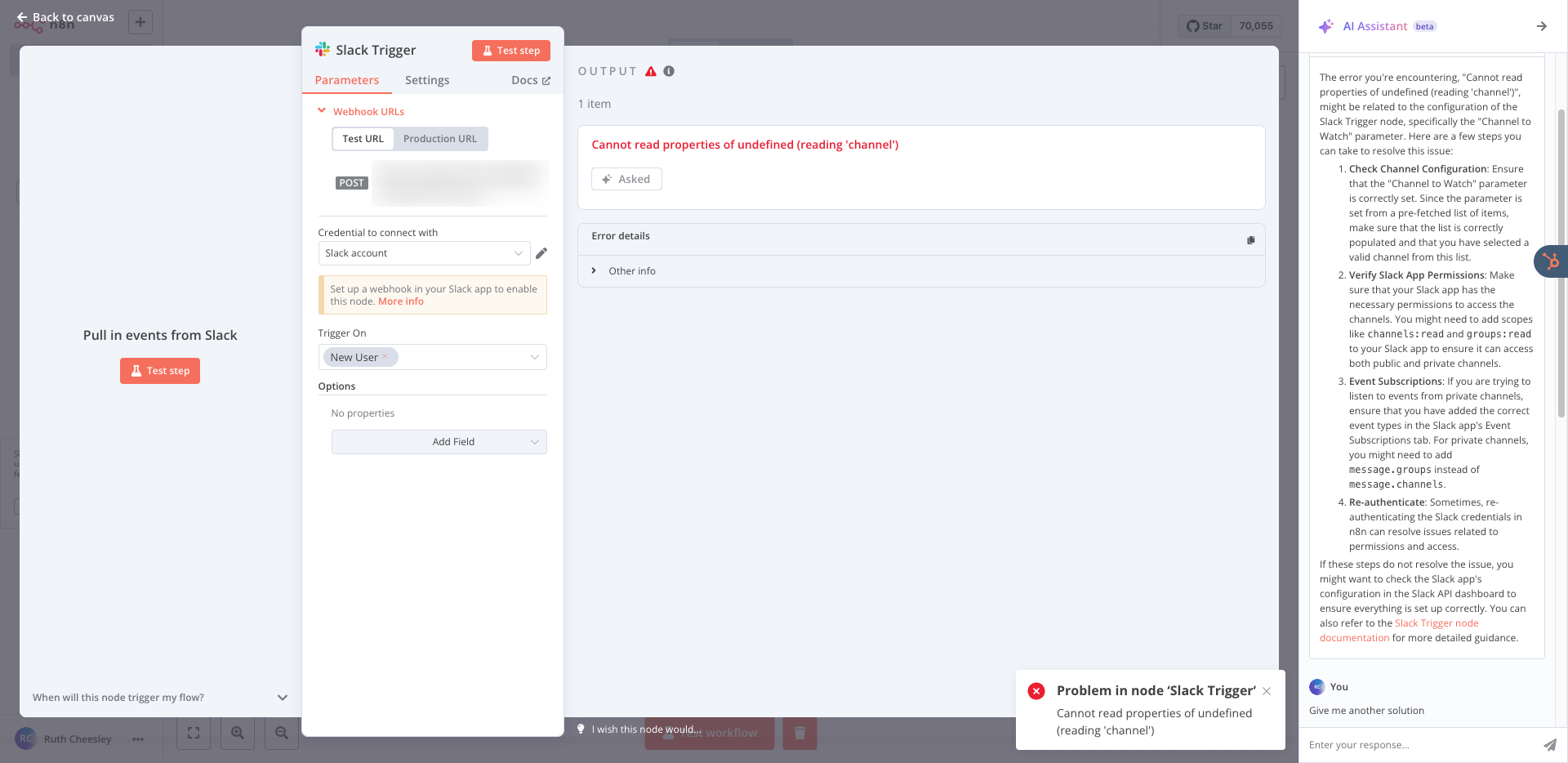Click the beta badge next to AI Assistant
Viewport: 1568px width, 763px height.
point(1425,26)
